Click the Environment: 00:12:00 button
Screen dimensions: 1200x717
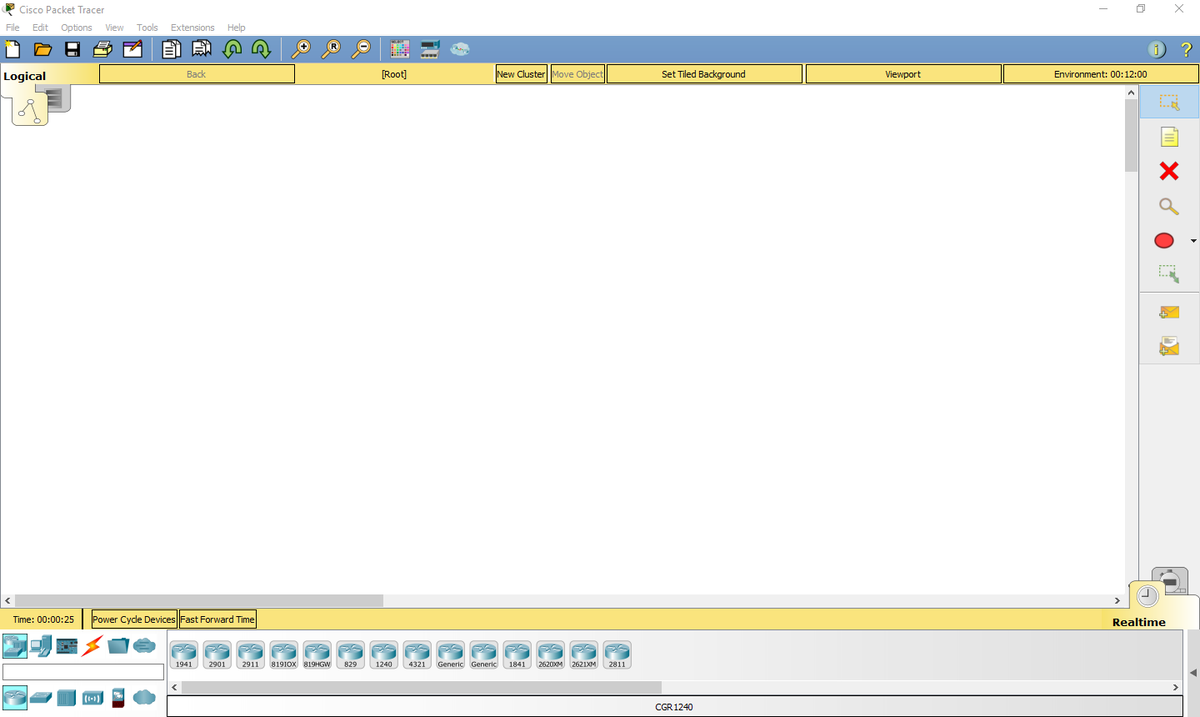coord(1100,74)
